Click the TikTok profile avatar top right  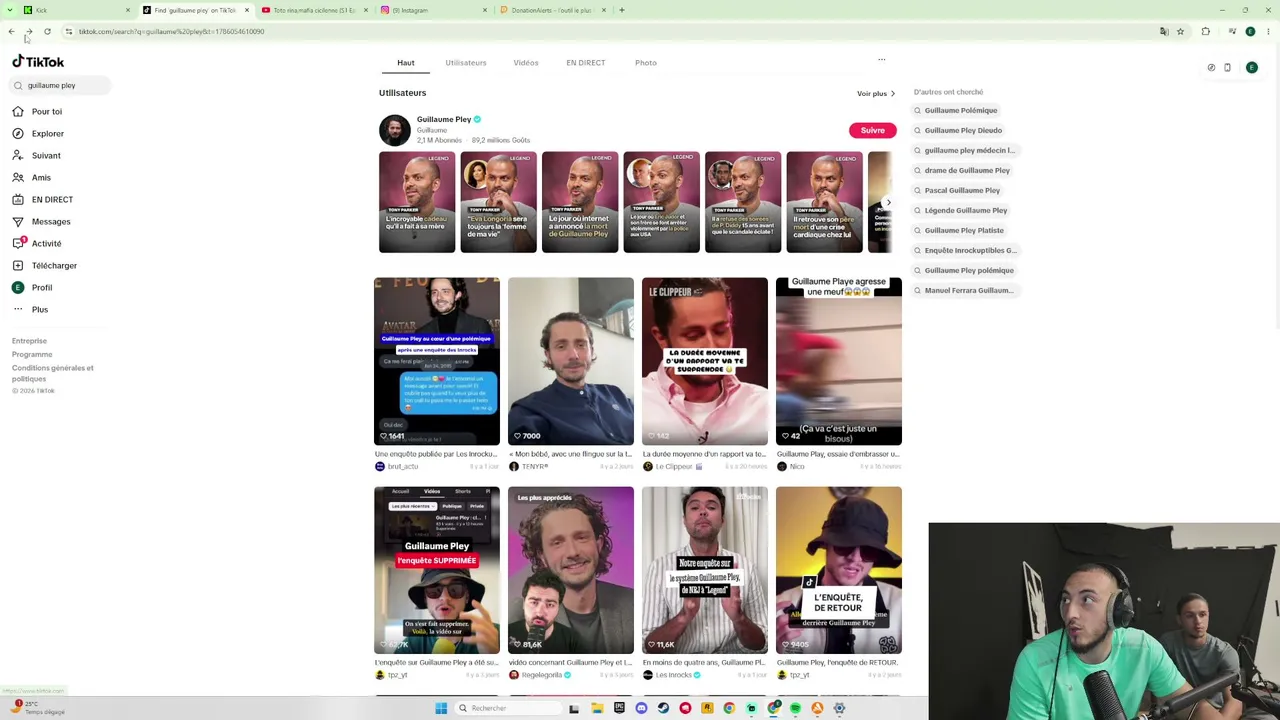pyautogui.click(x=1252, y=68)
